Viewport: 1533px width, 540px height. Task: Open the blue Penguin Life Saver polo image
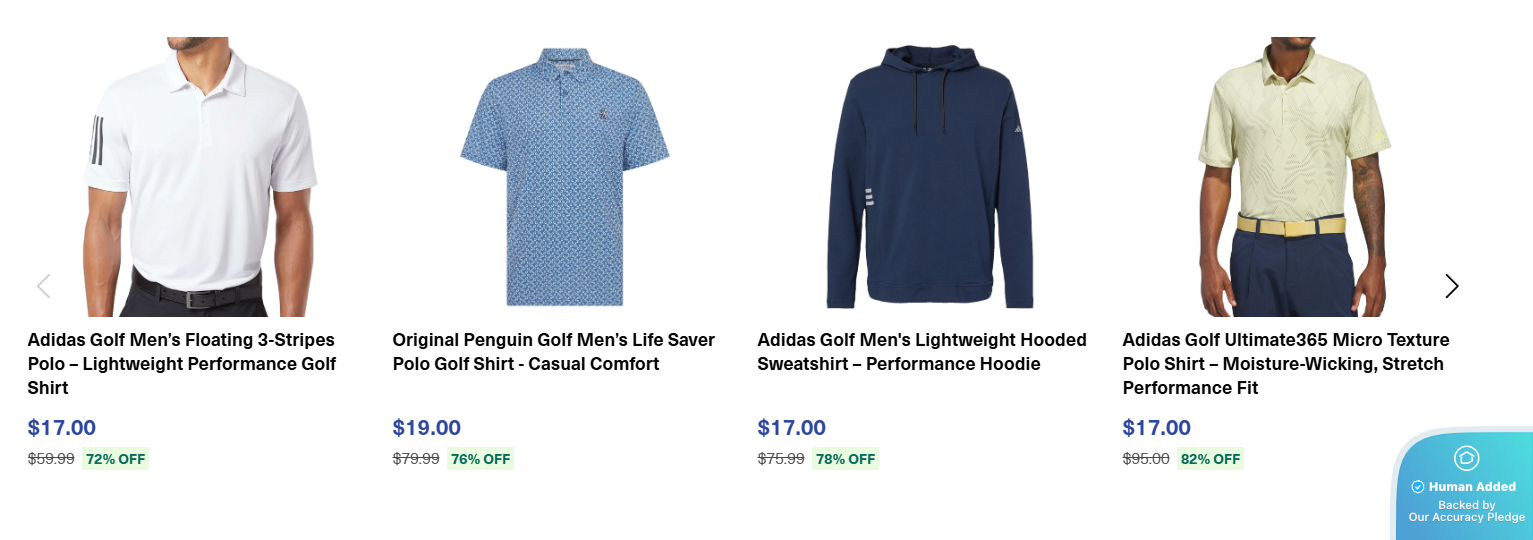(565, 176)
